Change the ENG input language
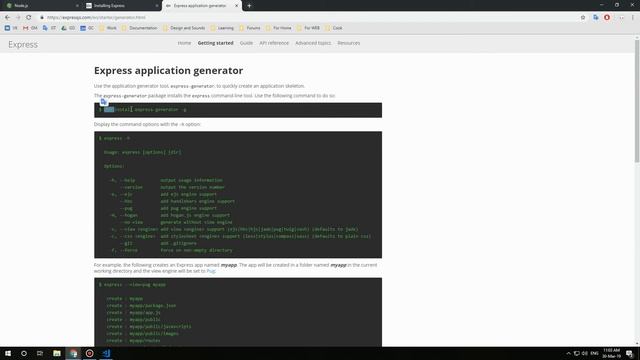 pyautogui.click(x=594, y=353)
